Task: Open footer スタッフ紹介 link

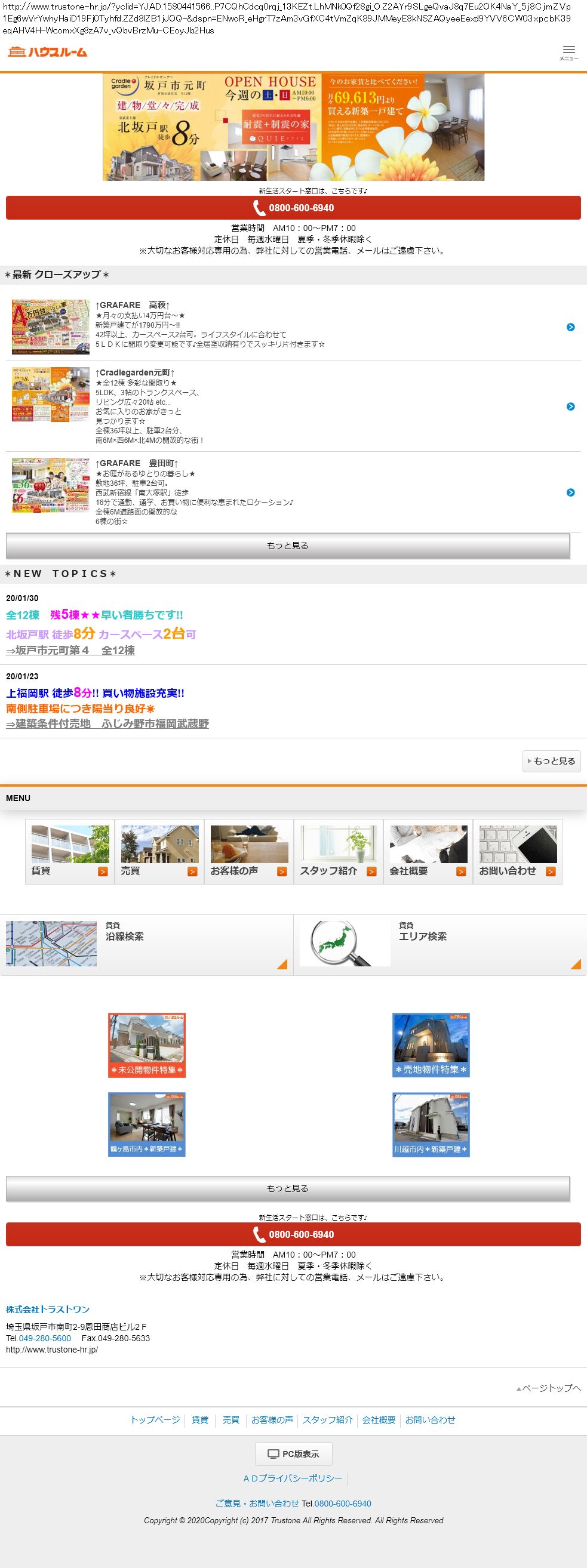Action: coord(328,1419)
